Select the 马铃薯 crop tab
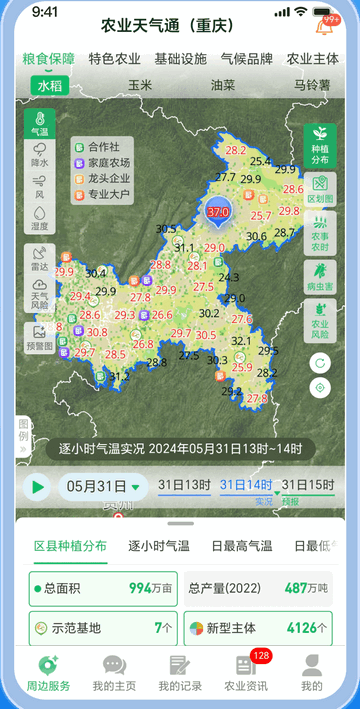 312,85
